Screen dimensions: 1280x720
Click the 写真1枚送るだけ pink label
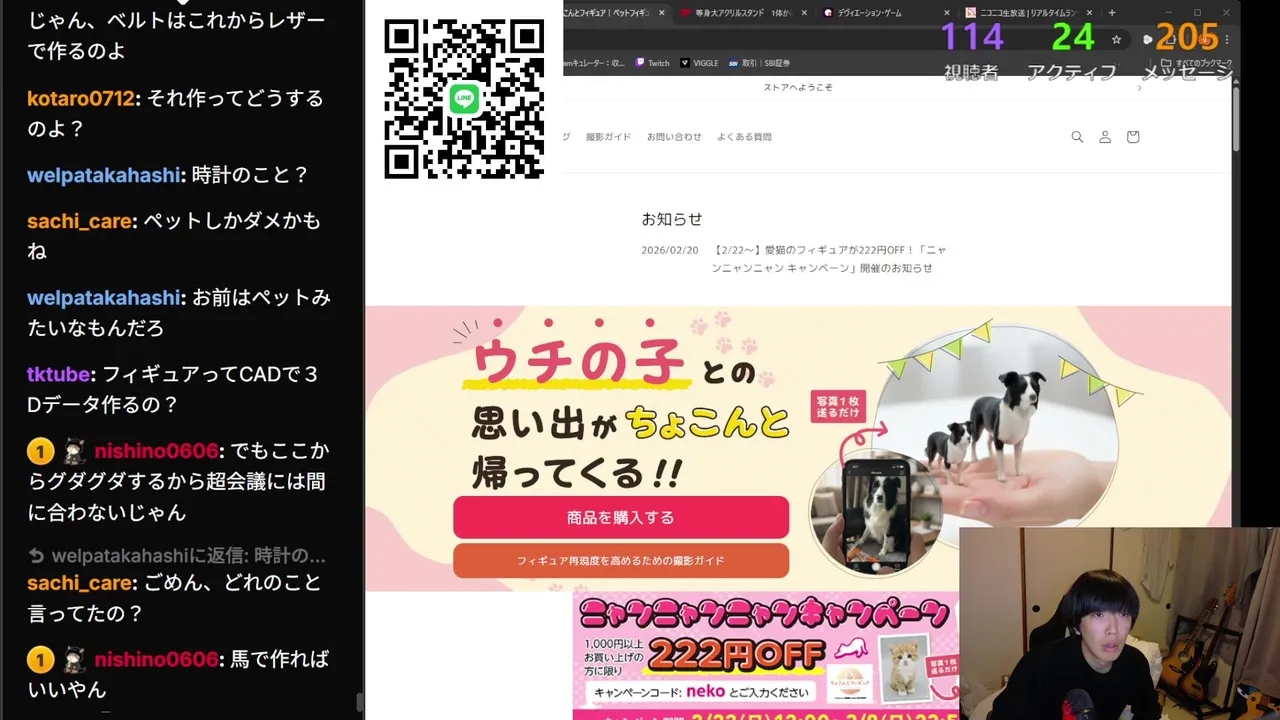pyautogui.click(x=836, y=407)
